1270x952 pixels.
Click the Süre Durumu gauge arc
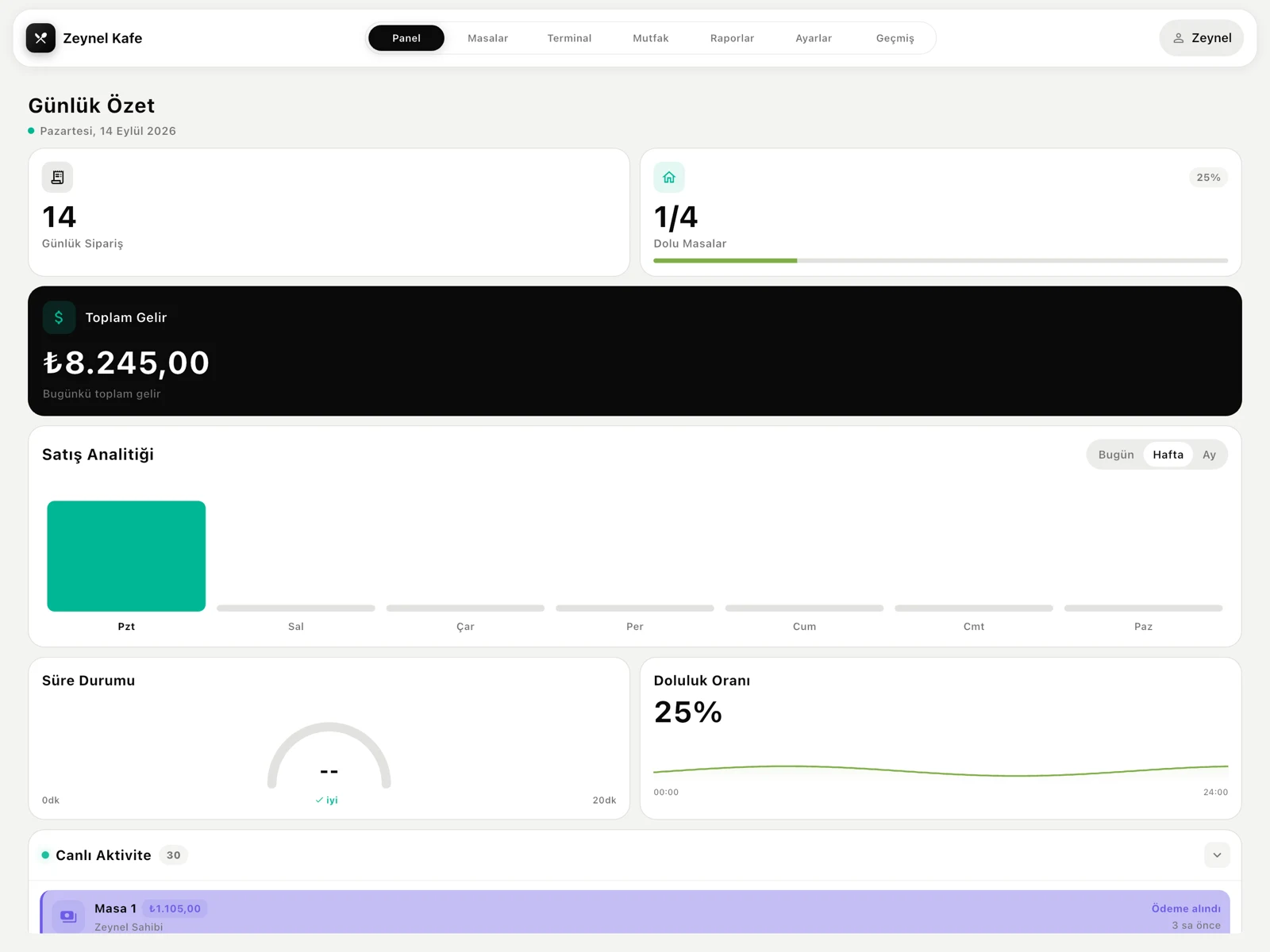329,754
